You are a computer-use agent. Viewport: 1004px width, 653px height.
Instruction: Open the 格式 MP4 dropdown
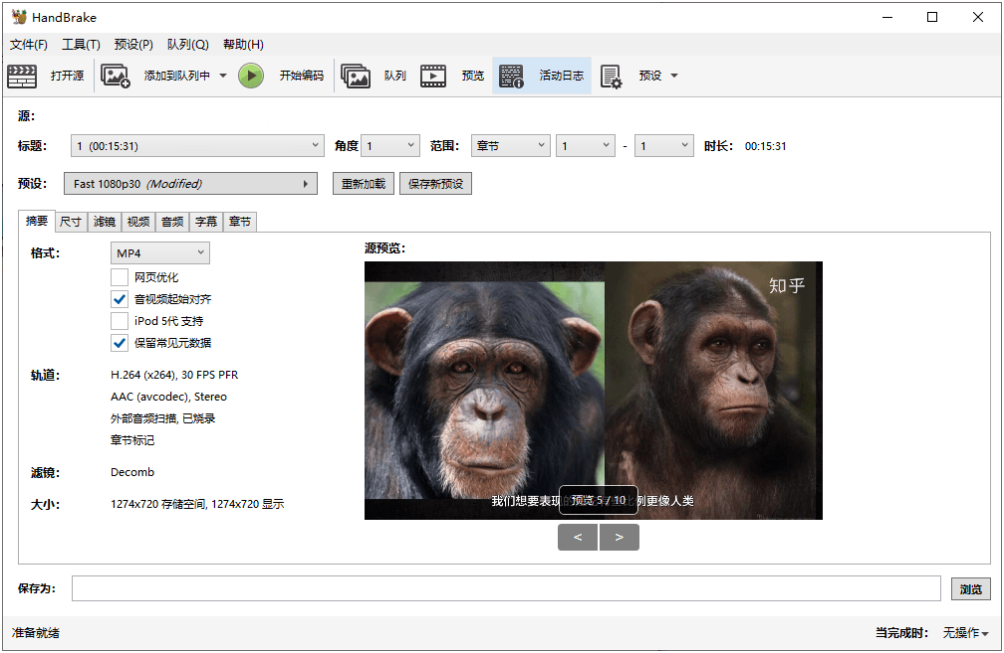(160, 253)
